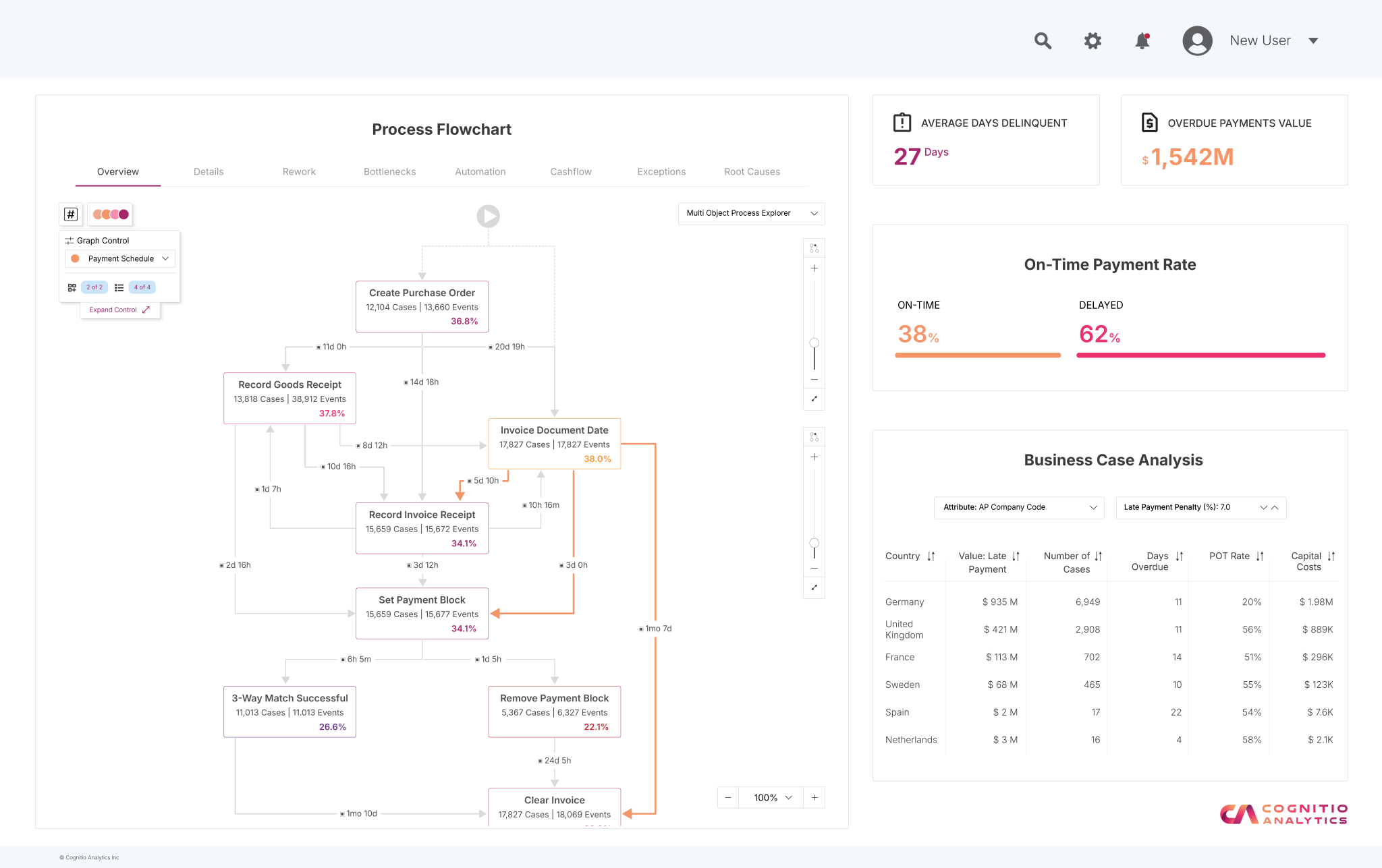Open the New User account menu arrow
The image size is (1382, 868).
(1313, 40)
